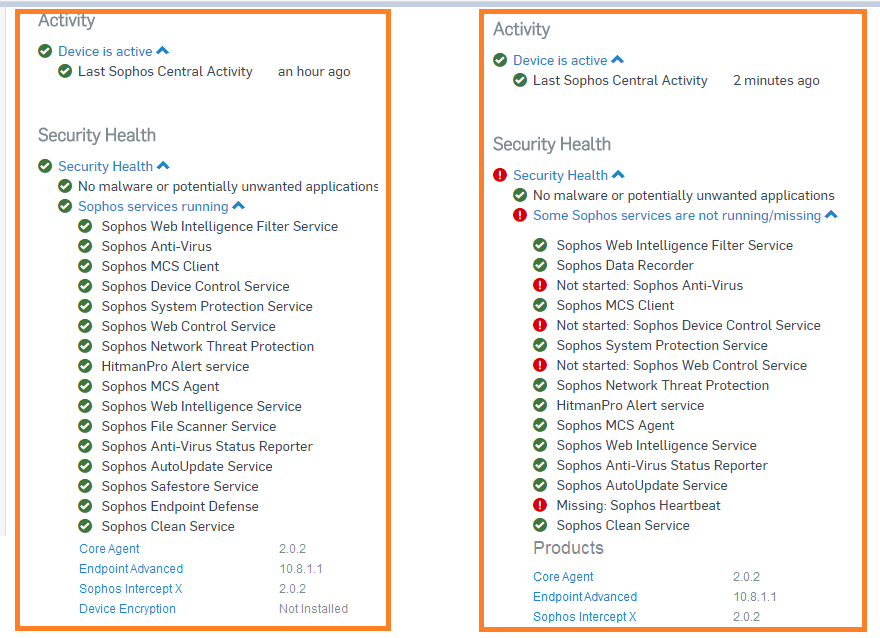Click green check beside Sophos Clean Service, right panel
The width and height of the screenshot is (880, 638).
point(540,525)
